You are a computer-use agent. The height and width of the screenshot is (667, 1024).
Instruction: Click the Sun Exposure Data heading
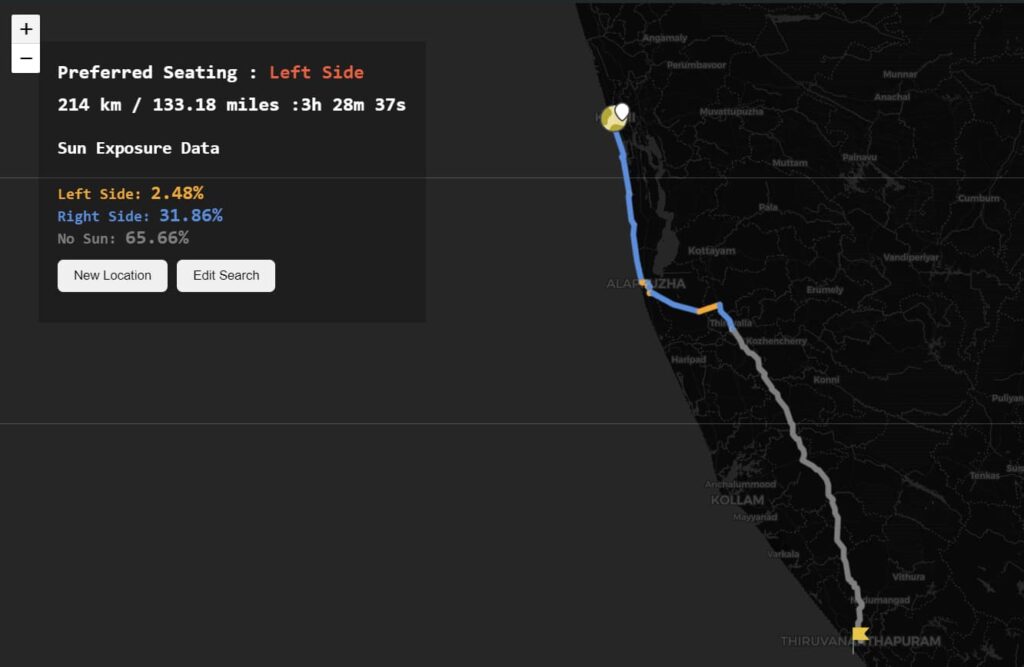138,148
